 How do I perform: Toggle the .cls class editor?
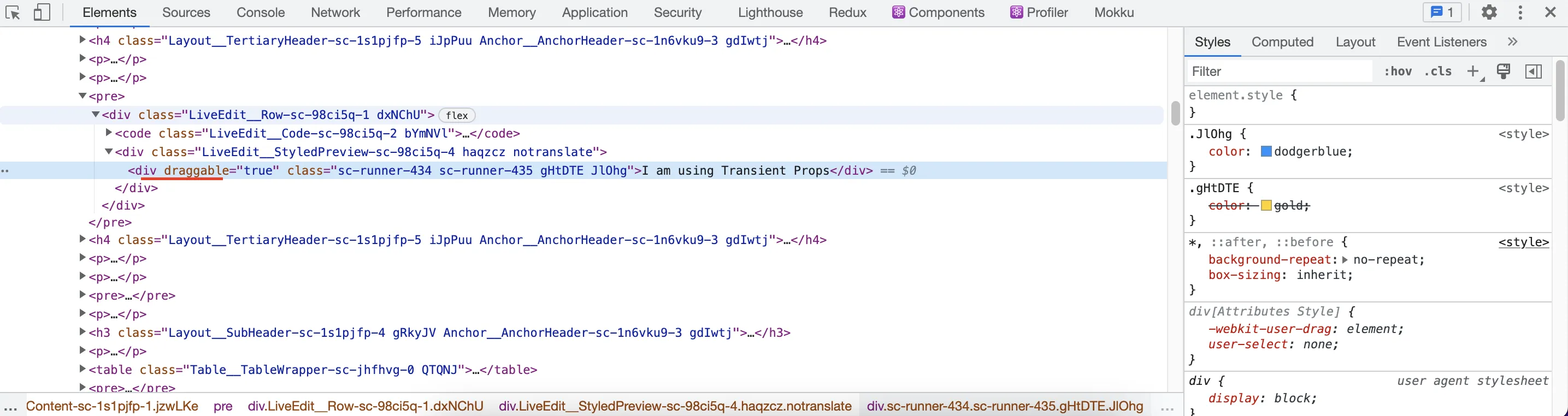point(1438,72)
